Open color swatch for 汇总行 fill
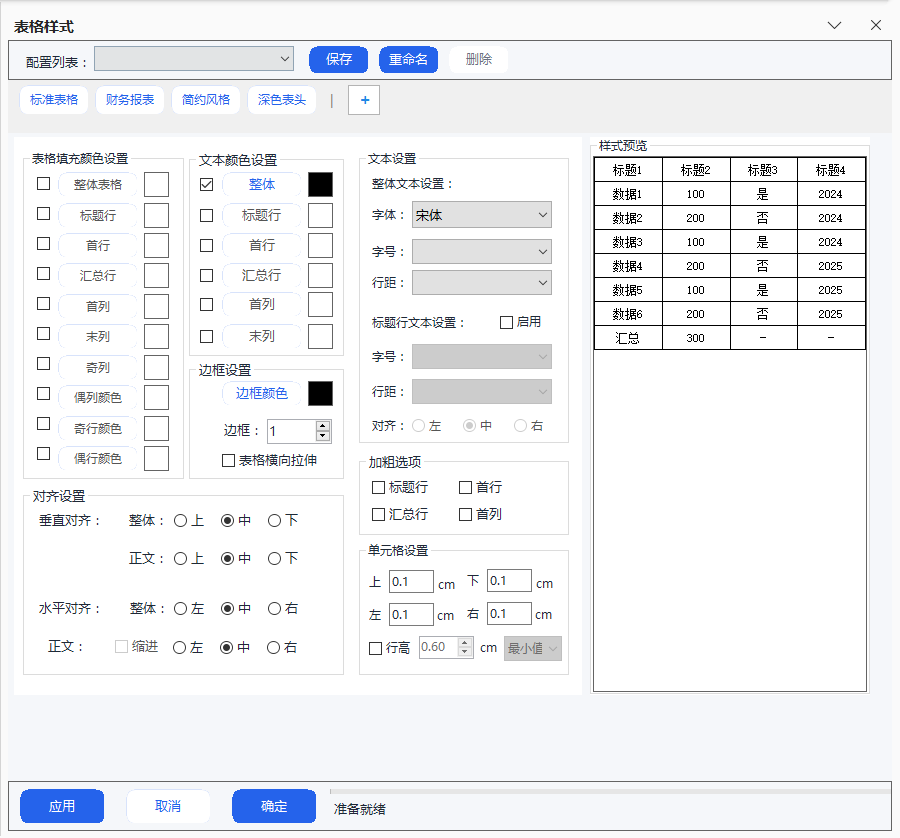 pos(156,276)
